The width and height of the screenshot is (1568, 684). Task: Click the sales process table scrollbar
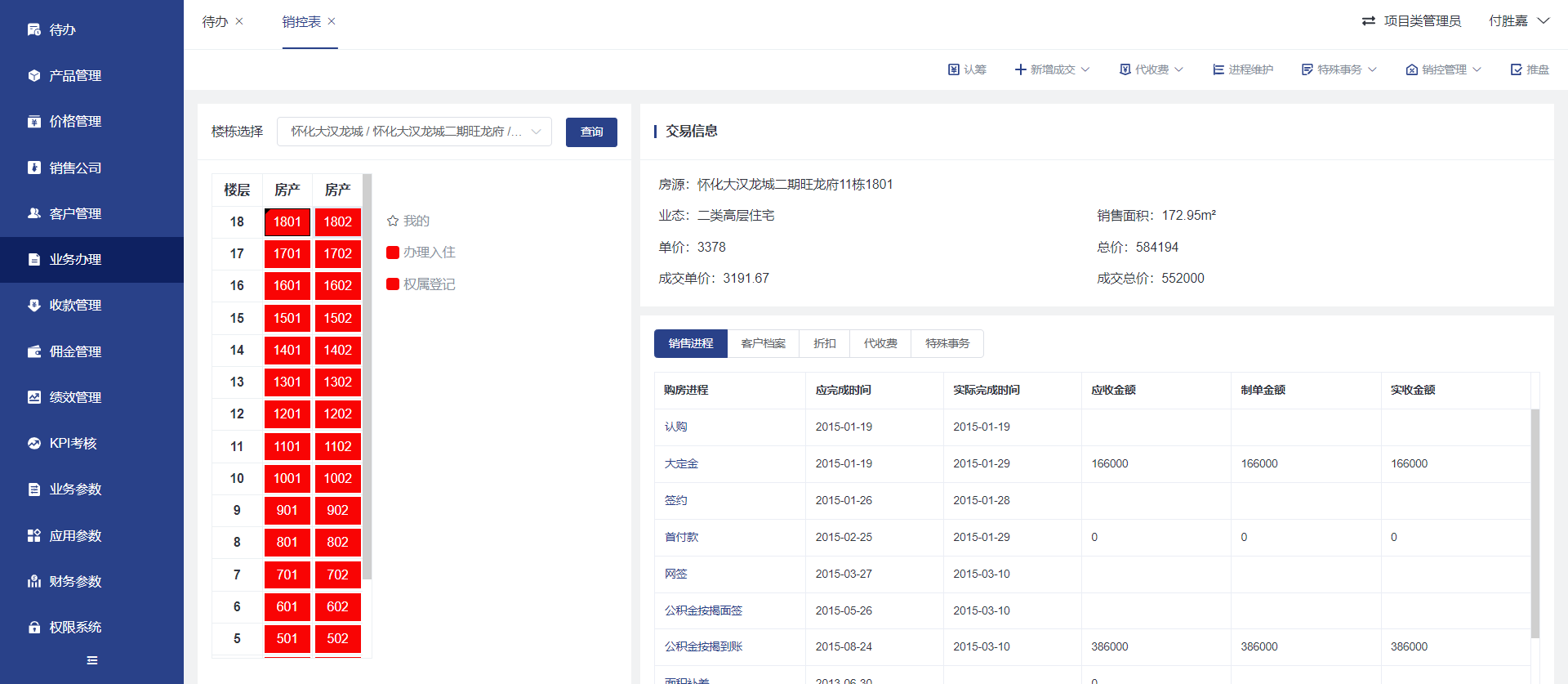pyautogui.click(x=1535, y=523)
